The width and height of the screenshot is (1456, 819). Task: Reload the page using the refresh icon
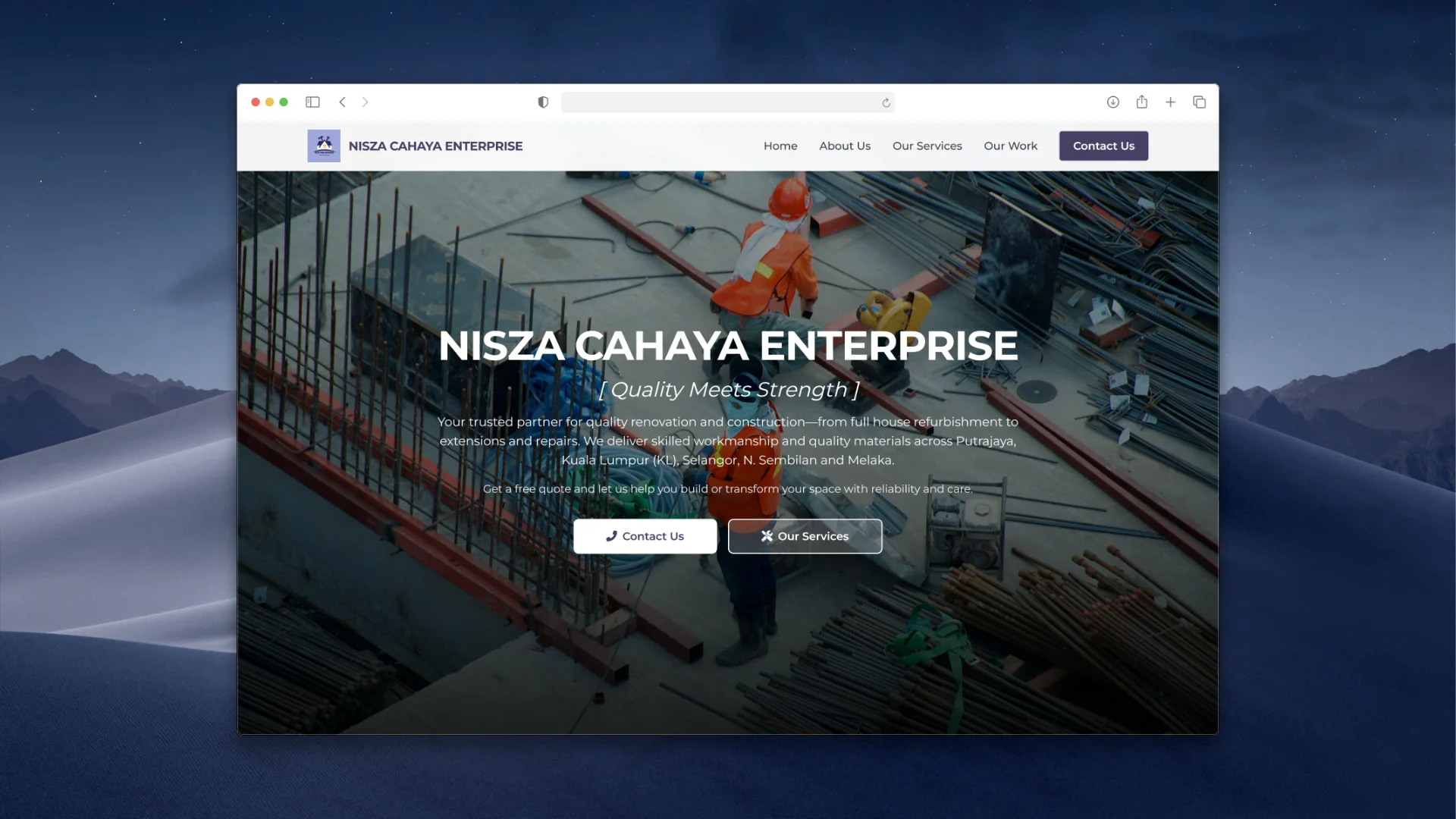pos(886,102)
